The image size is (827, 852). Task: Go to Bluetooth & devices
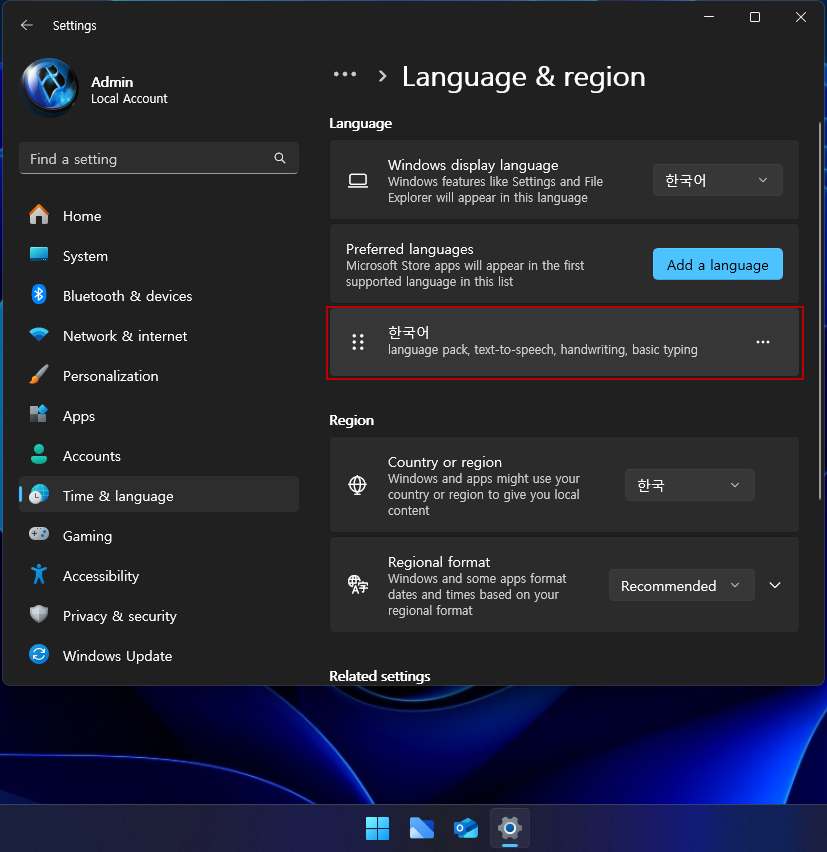pyautogui.click(x=159, y=296)
